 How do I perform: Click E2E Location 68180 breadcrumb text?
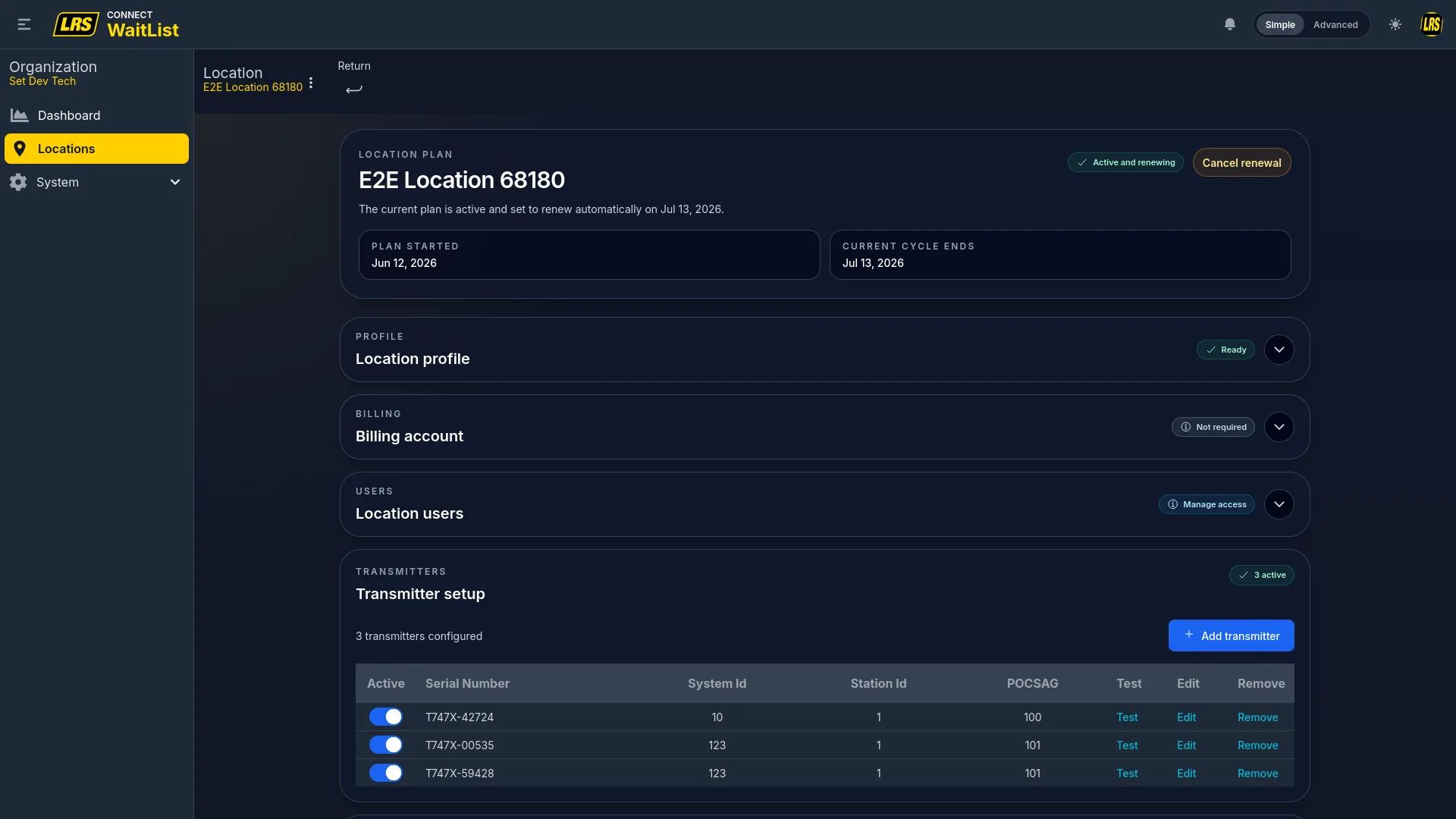(253, 87)
